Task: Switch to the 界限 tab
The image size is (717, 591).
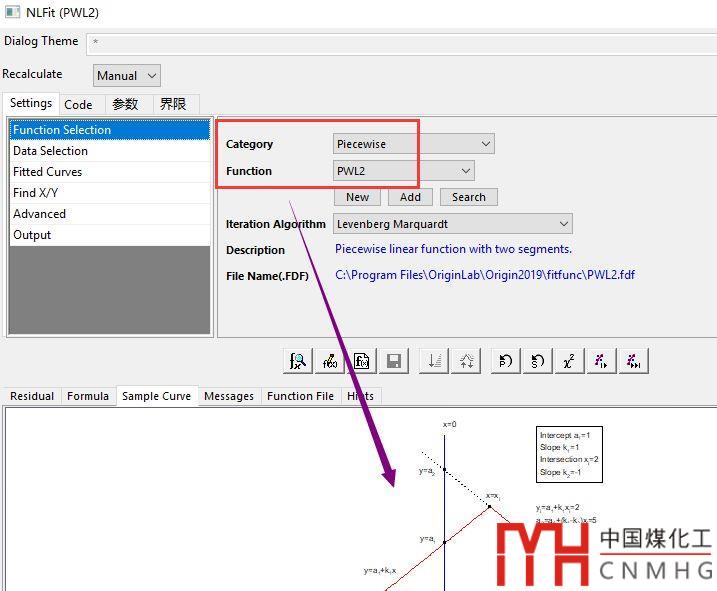Action: [x=173, y=105]
